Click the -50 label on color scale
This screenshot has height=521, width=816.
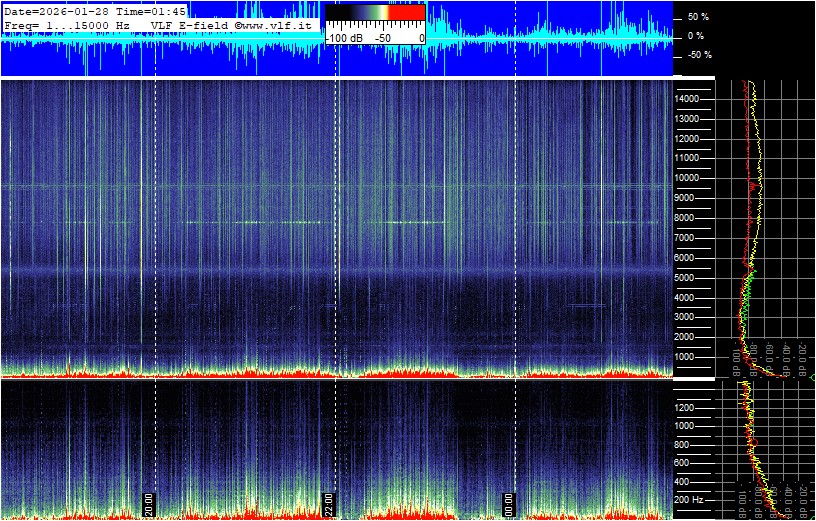382,38
